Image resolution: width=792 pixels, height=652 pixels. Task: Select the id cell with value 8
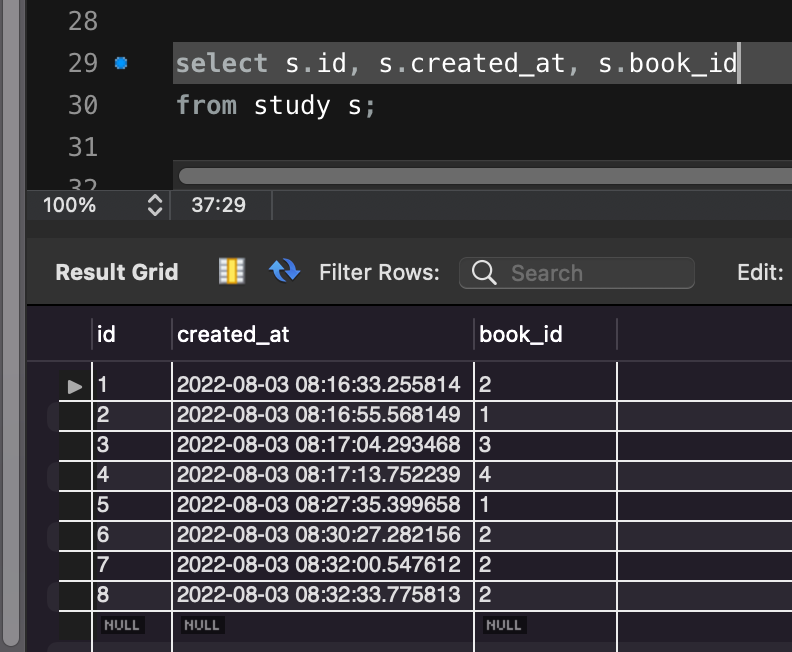132,595
